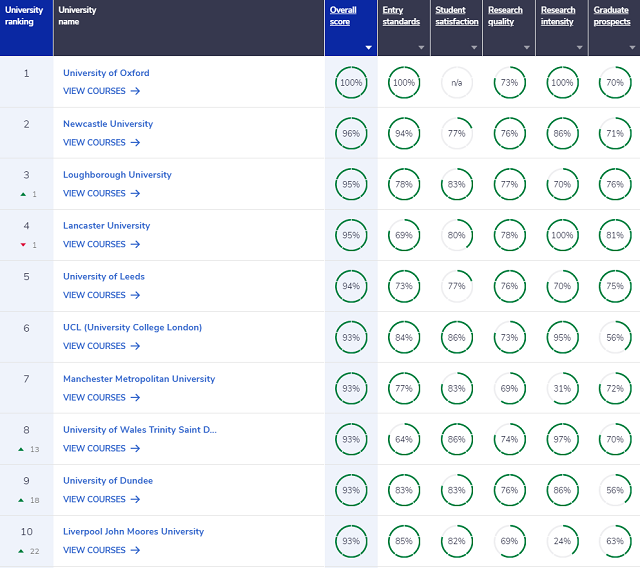
Task: Click Liverpool John Moores' 24% research intensity ring
Action: coord(562,541)
